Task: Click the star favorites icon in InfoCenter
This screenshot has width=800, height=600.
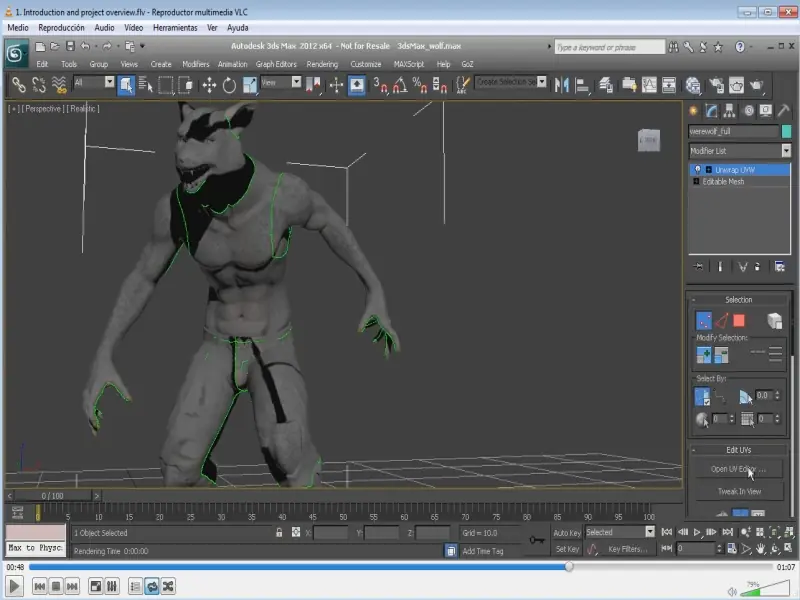Action: pos(718,47)
